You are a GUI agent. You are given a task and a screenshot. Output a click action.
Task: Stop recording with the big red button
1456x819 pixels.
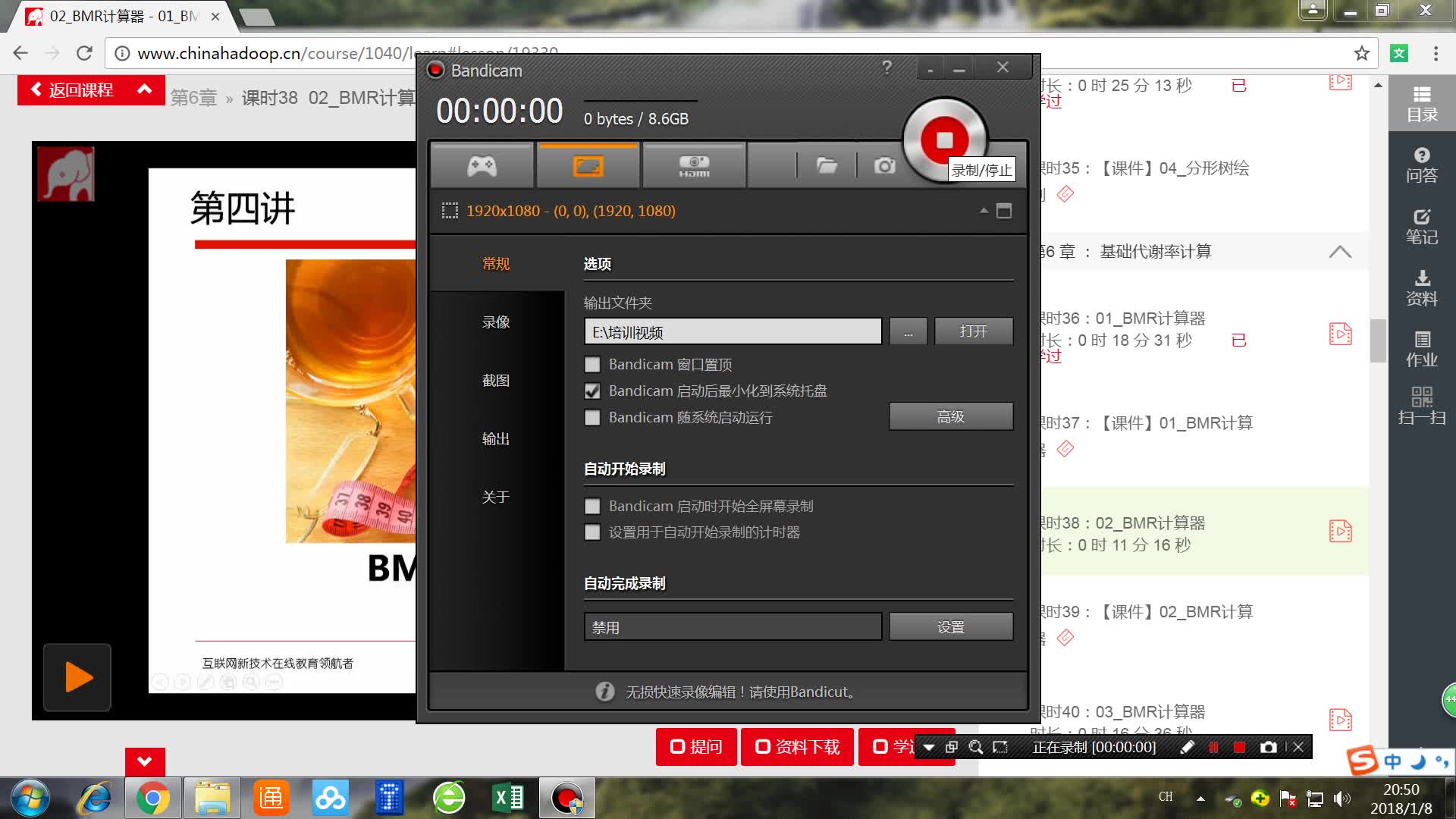point(944,140)
